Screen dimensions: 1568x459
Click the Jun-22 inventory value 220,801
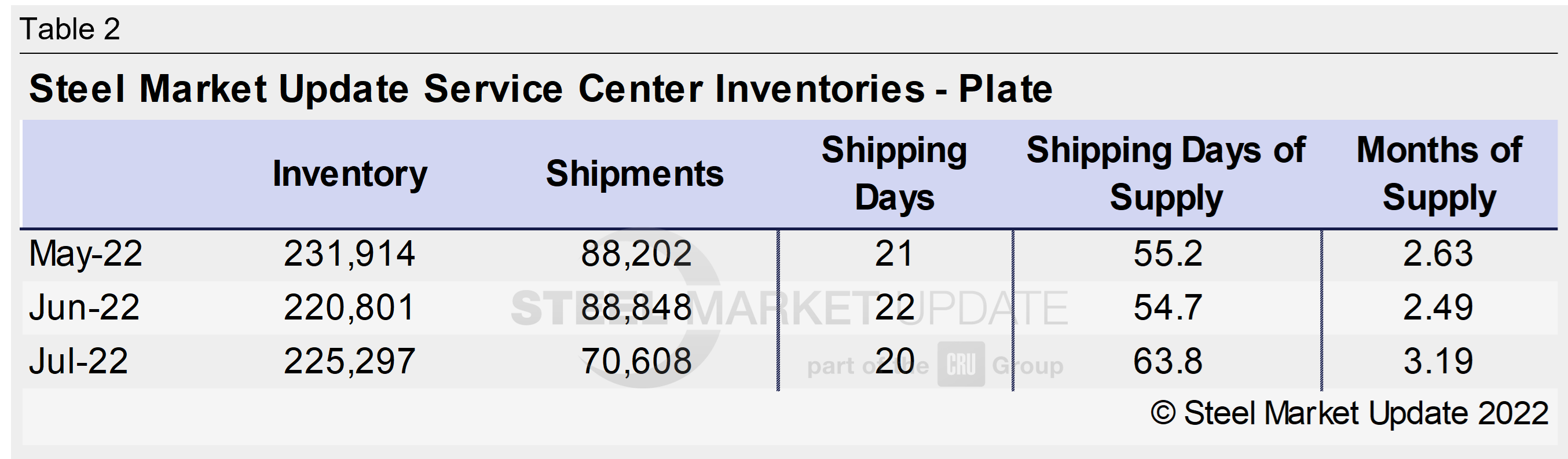click(349, 307)
